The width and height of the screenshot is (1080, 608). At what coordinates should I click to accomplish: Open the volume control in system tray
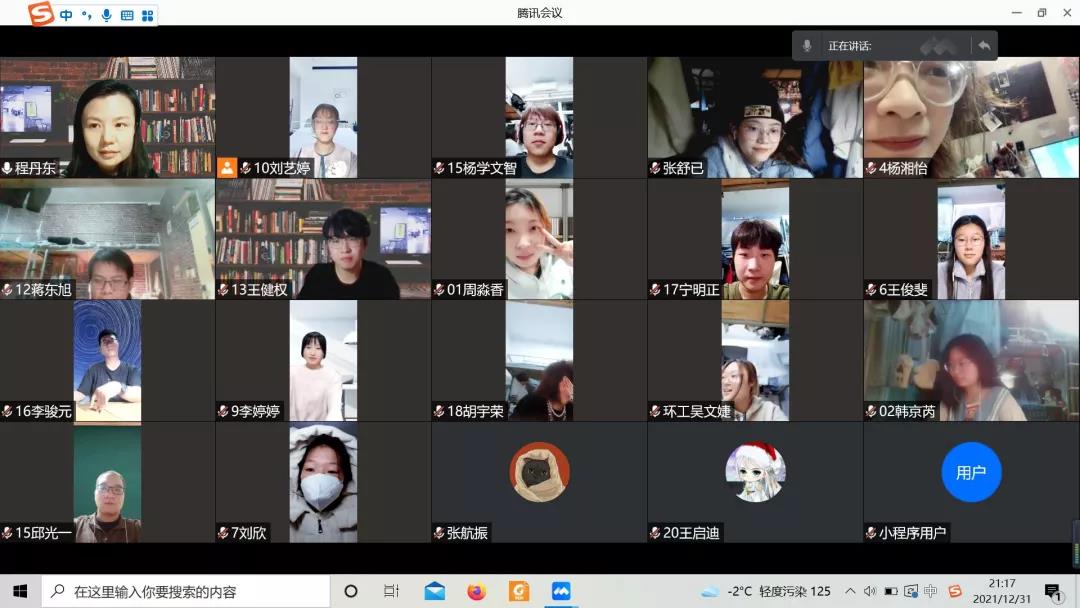870,591
